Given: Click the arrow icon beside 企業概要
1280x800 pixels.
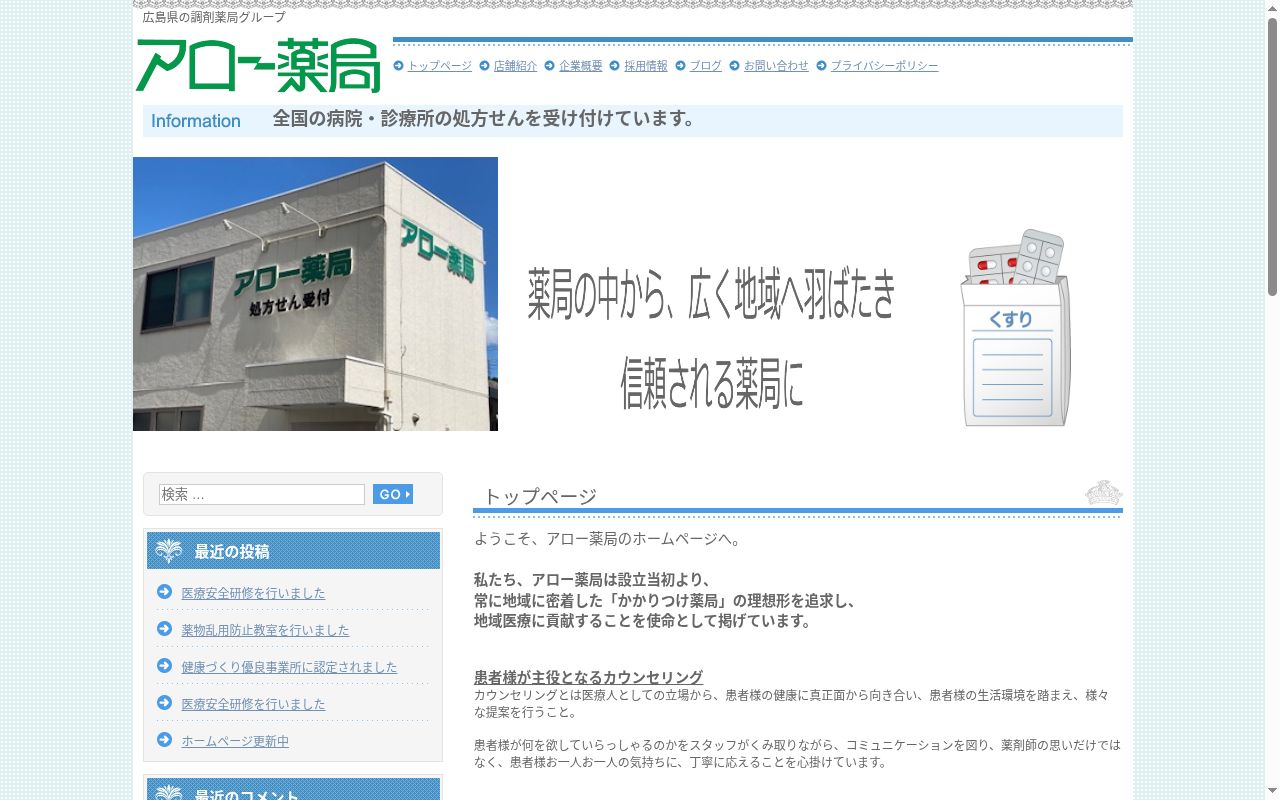Looking at the screenshot, I should click(550, 66).
